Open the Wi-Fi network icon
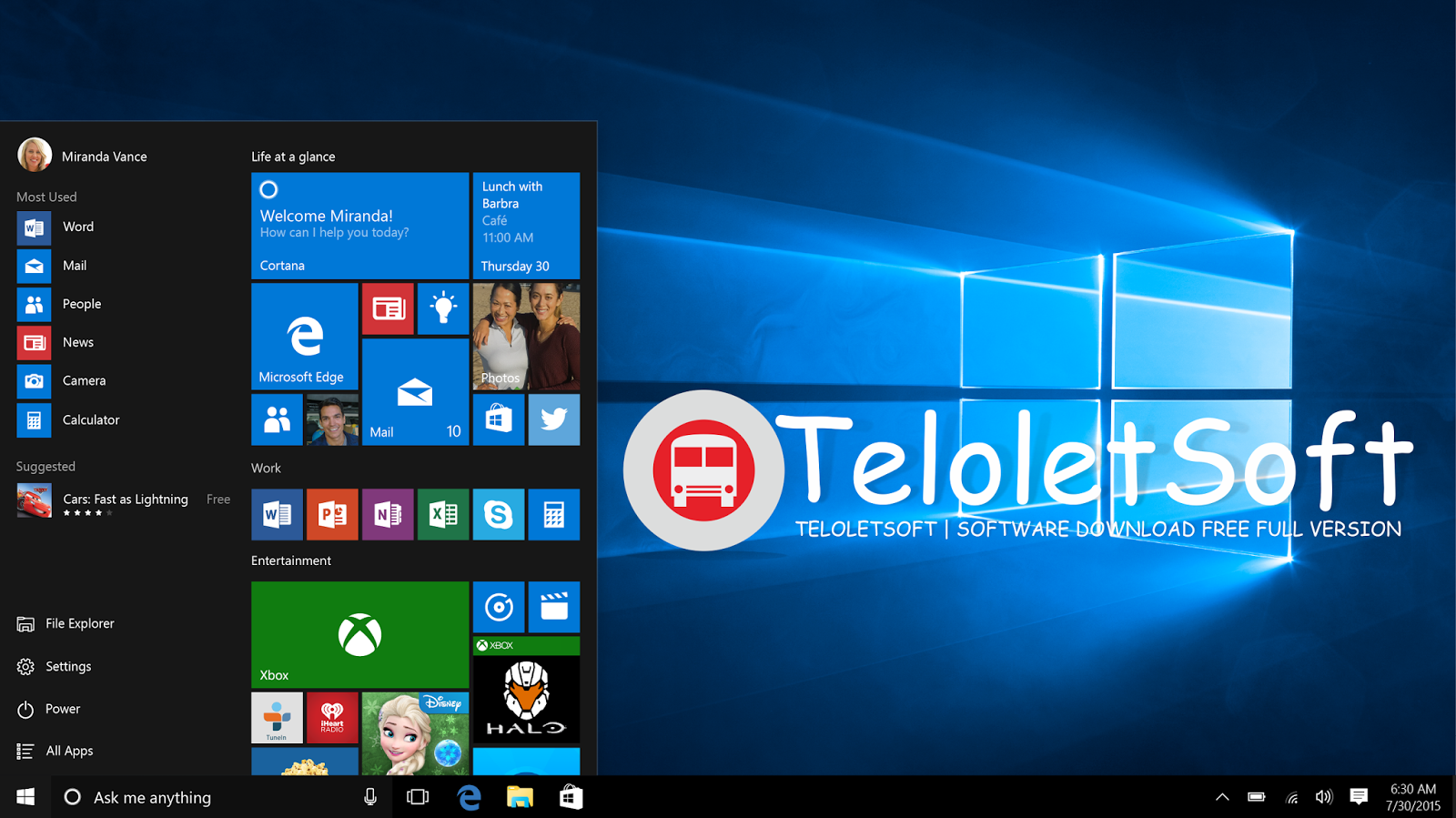Image resolution: width=1456 pixels, height=818 pixels. pos(1291,798)
